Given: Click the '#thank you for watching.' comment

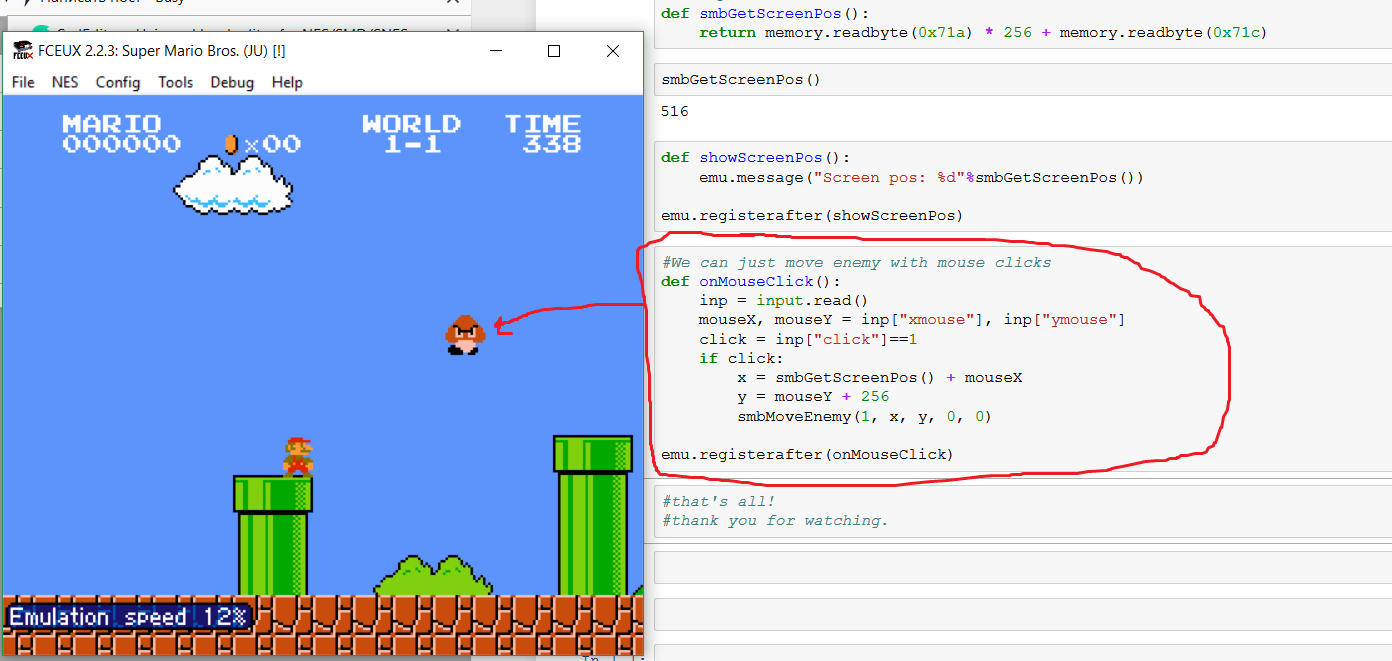Looking at the screenshot, I should tap(775, 520).
